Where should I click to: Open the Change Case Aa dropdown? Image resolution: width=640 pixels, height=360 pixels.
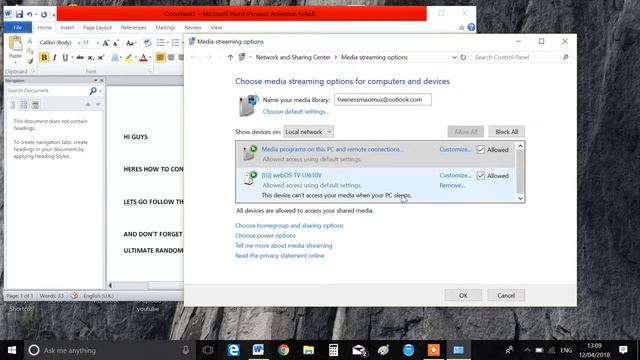(x=131, y=43)
